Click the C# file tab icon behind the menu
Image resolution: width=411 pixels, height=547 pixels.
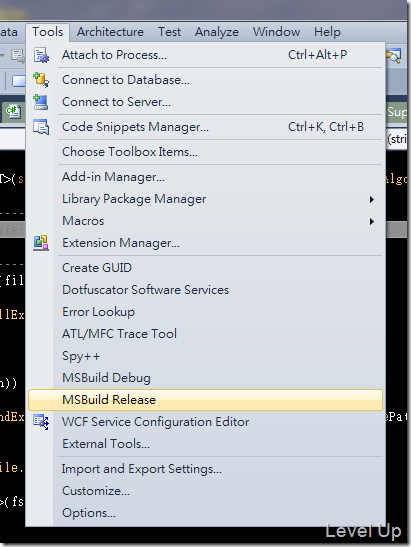click(x=13, y=112)
